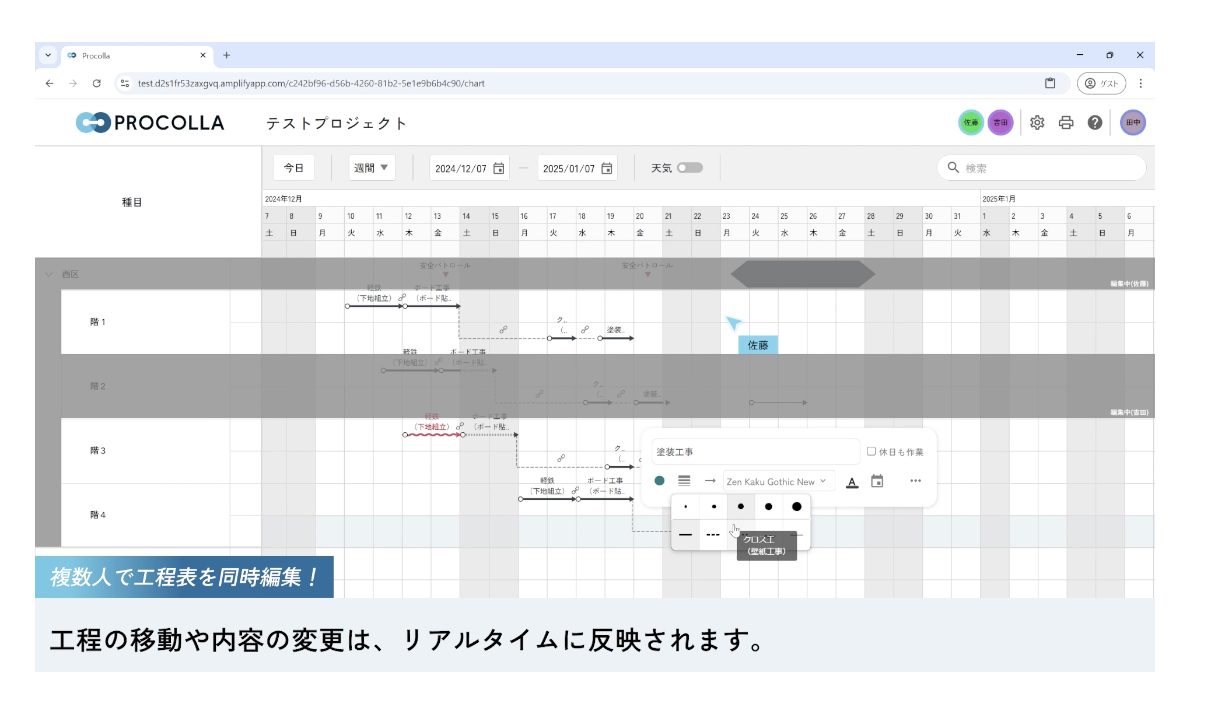Open calendar picker for start date 2024/12/07

498,168
